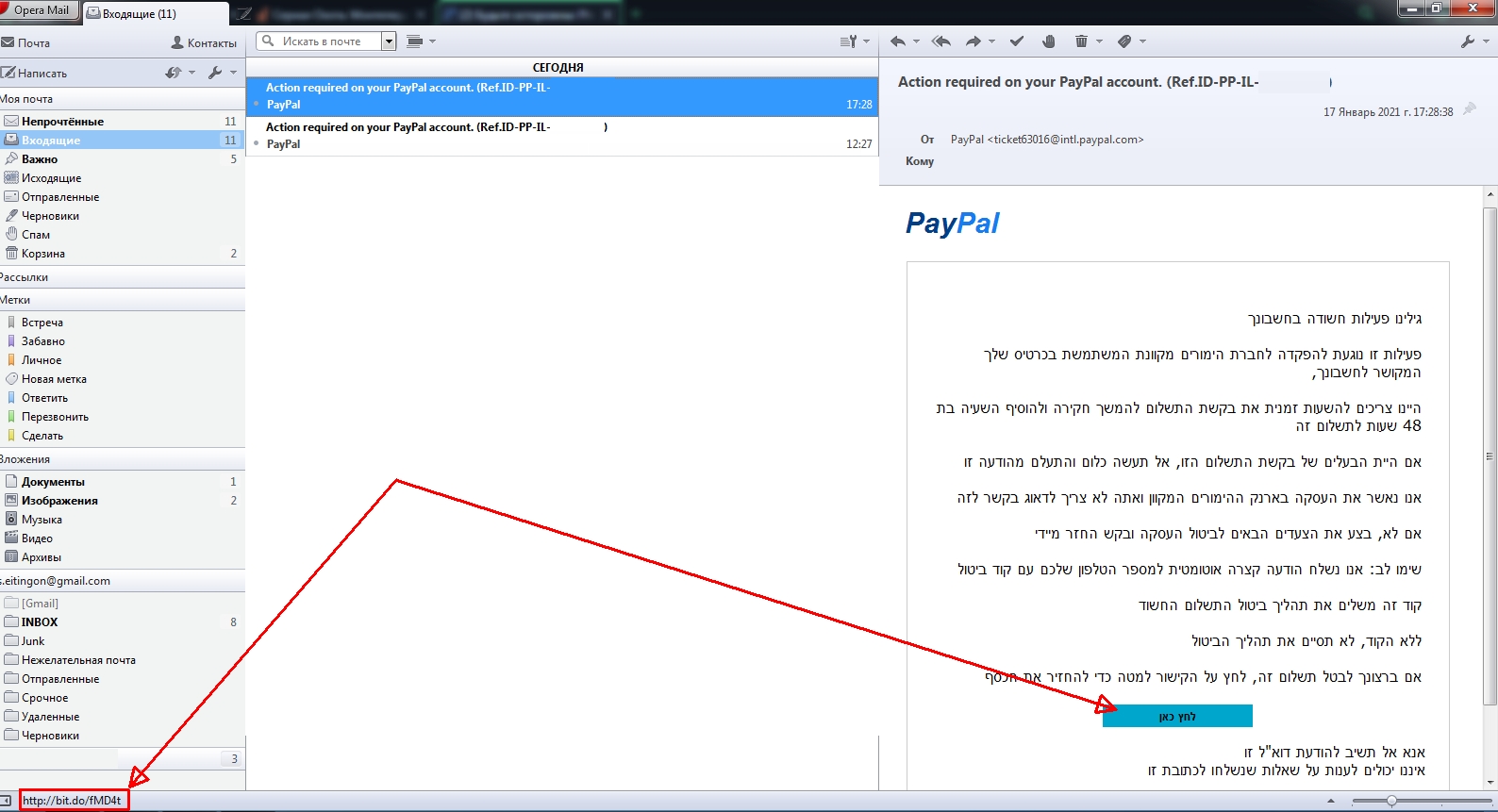Mark message as read with checkmark icon
The image size is (1498, 812).
pyautogui.click(x=1016, y=41)
